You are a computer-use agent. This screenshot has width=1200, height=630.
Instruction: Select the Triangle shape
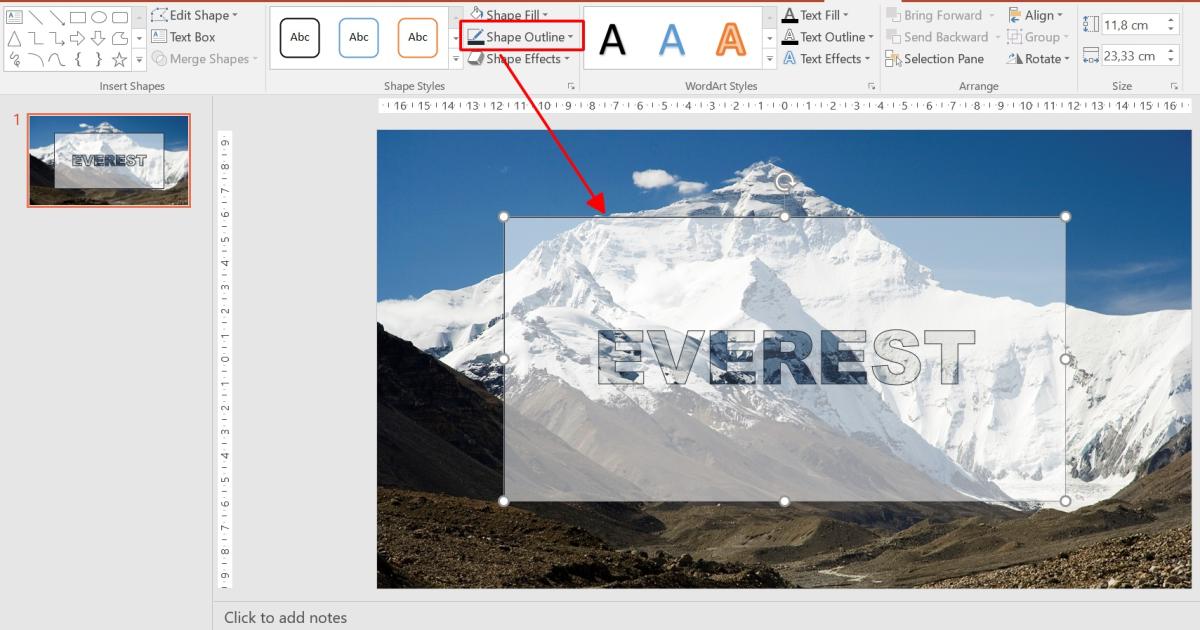click(14, 39)
